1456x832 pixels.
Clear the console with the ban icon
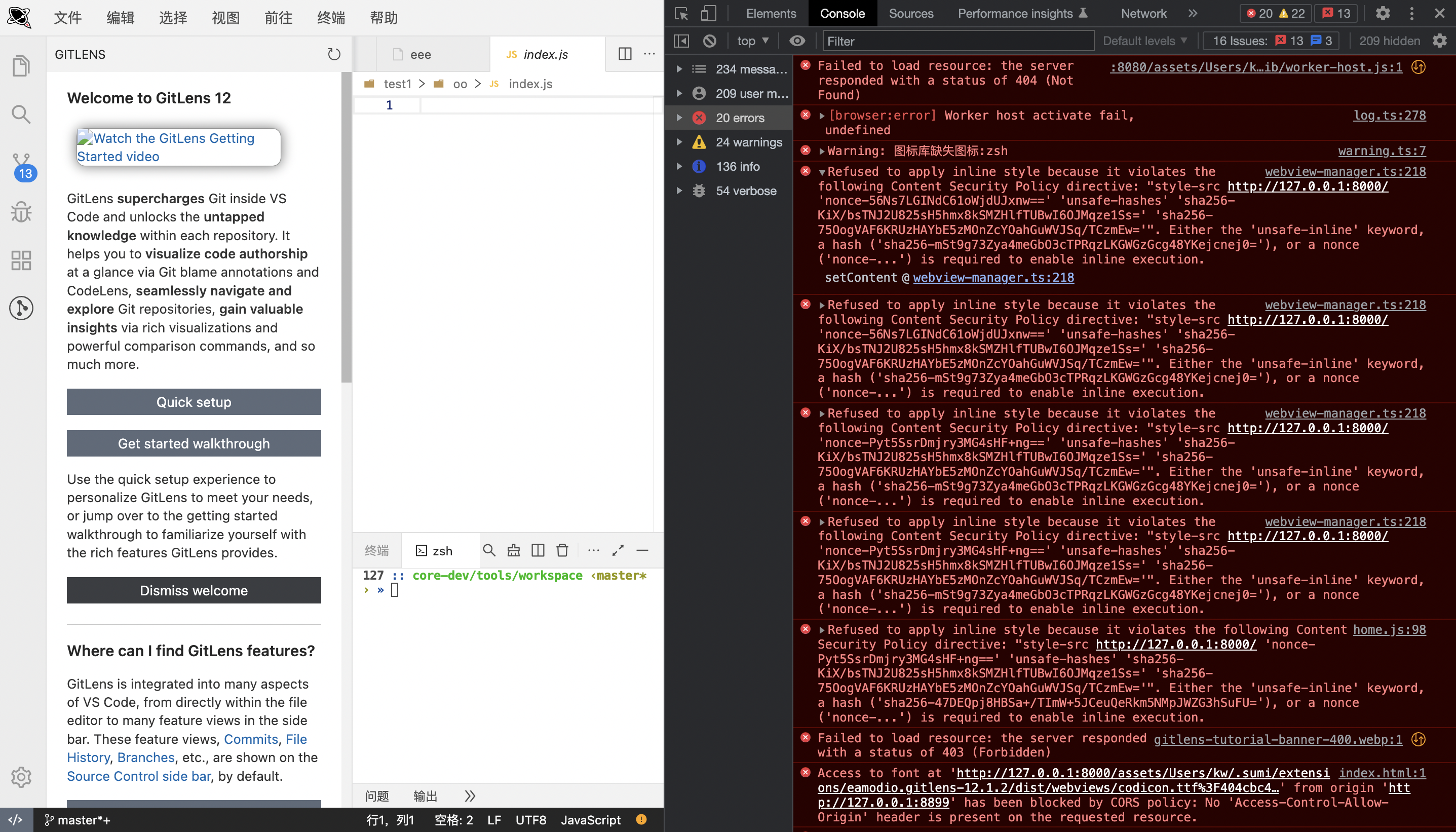coord(709,41)
